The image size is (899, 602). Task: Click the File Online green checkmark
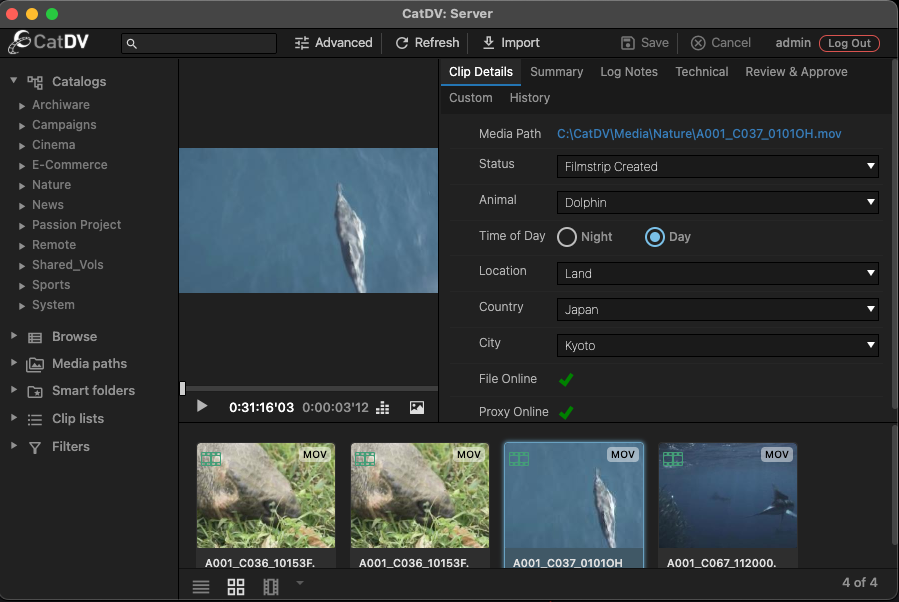tap(566, 380)
